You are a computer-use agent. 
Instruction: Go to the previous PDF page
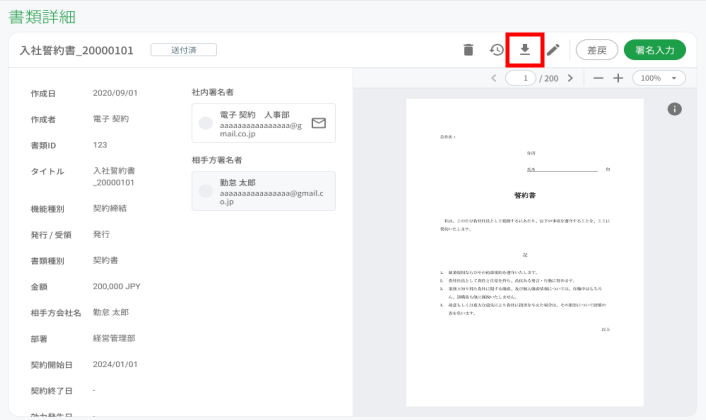tap(493, 78)
